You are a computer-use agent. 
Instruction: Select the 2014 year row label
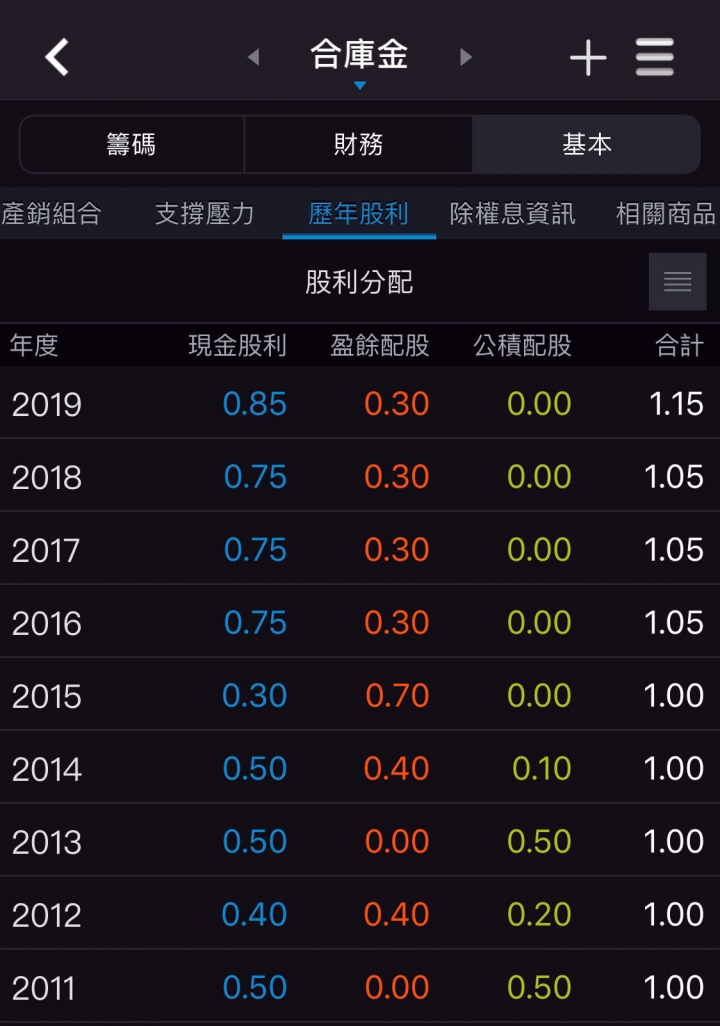46,770
